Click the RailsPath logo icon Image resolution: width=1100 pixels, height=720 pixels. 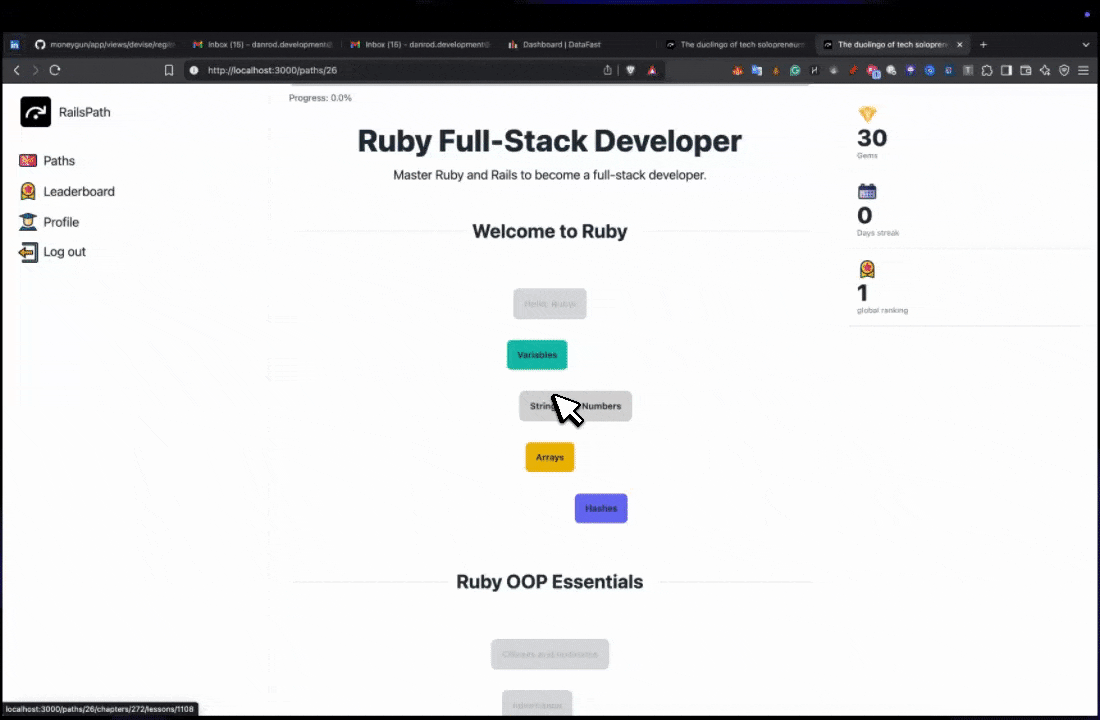(x=36, y=112)
